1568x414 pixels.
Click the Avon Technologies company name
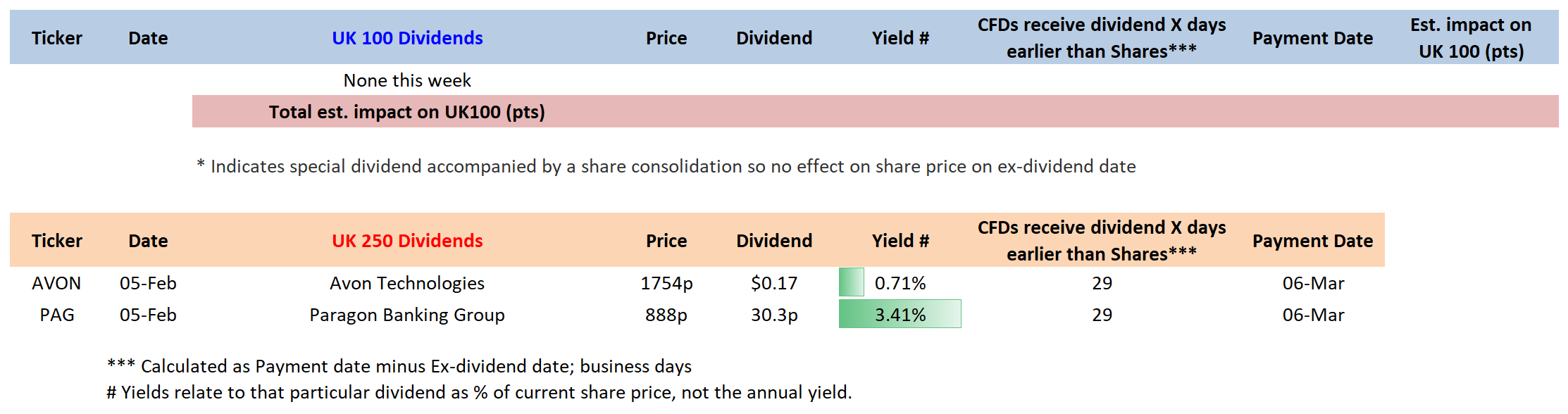[x=407, y=283]
